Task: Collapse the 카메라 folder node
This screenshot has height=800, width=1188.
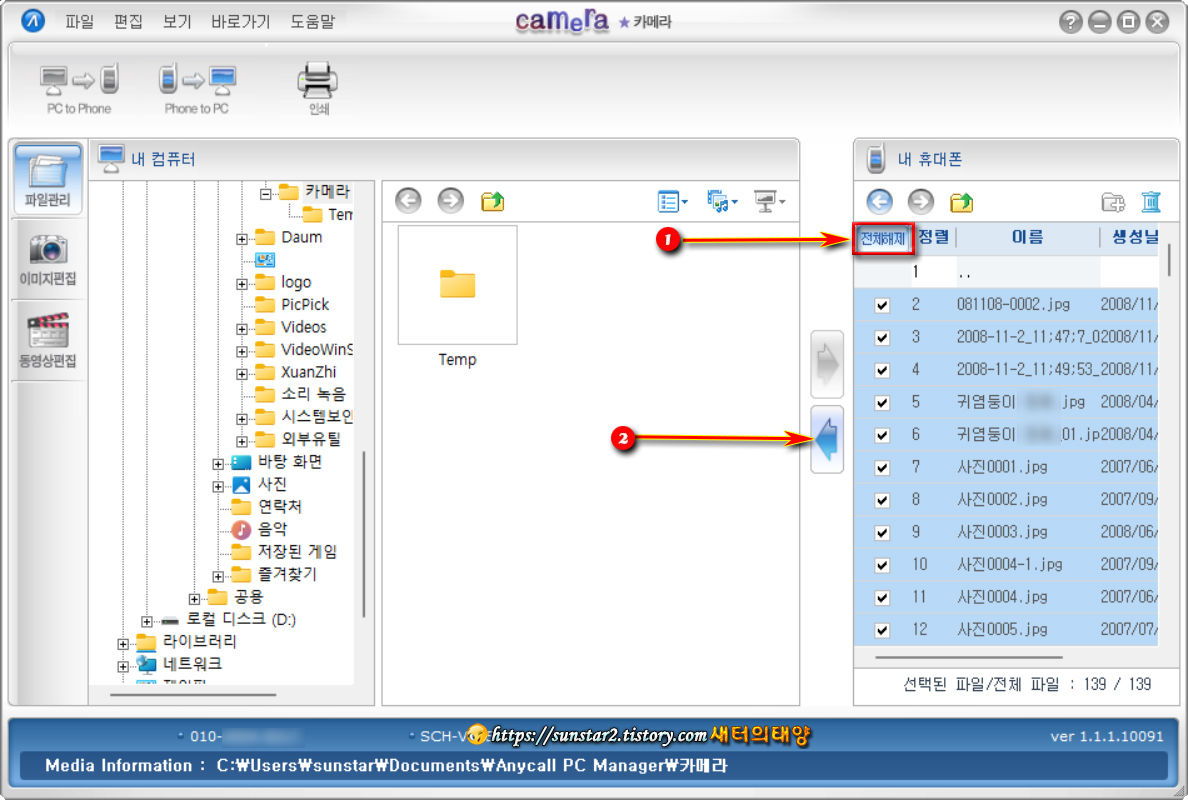Action: point(265,194)
